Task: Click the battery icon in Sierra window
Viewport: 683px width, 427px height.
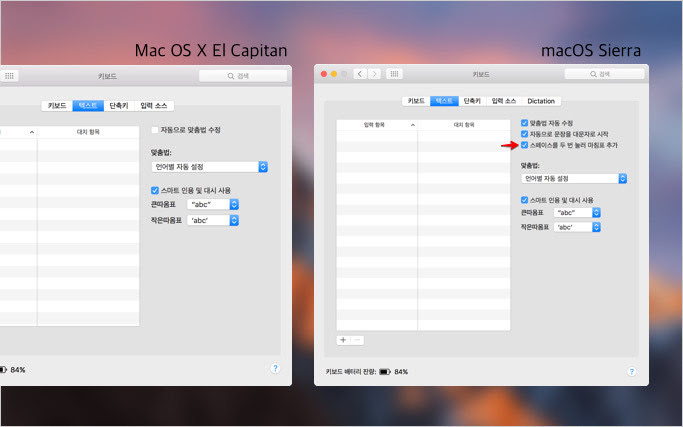Action: (385, 372)
